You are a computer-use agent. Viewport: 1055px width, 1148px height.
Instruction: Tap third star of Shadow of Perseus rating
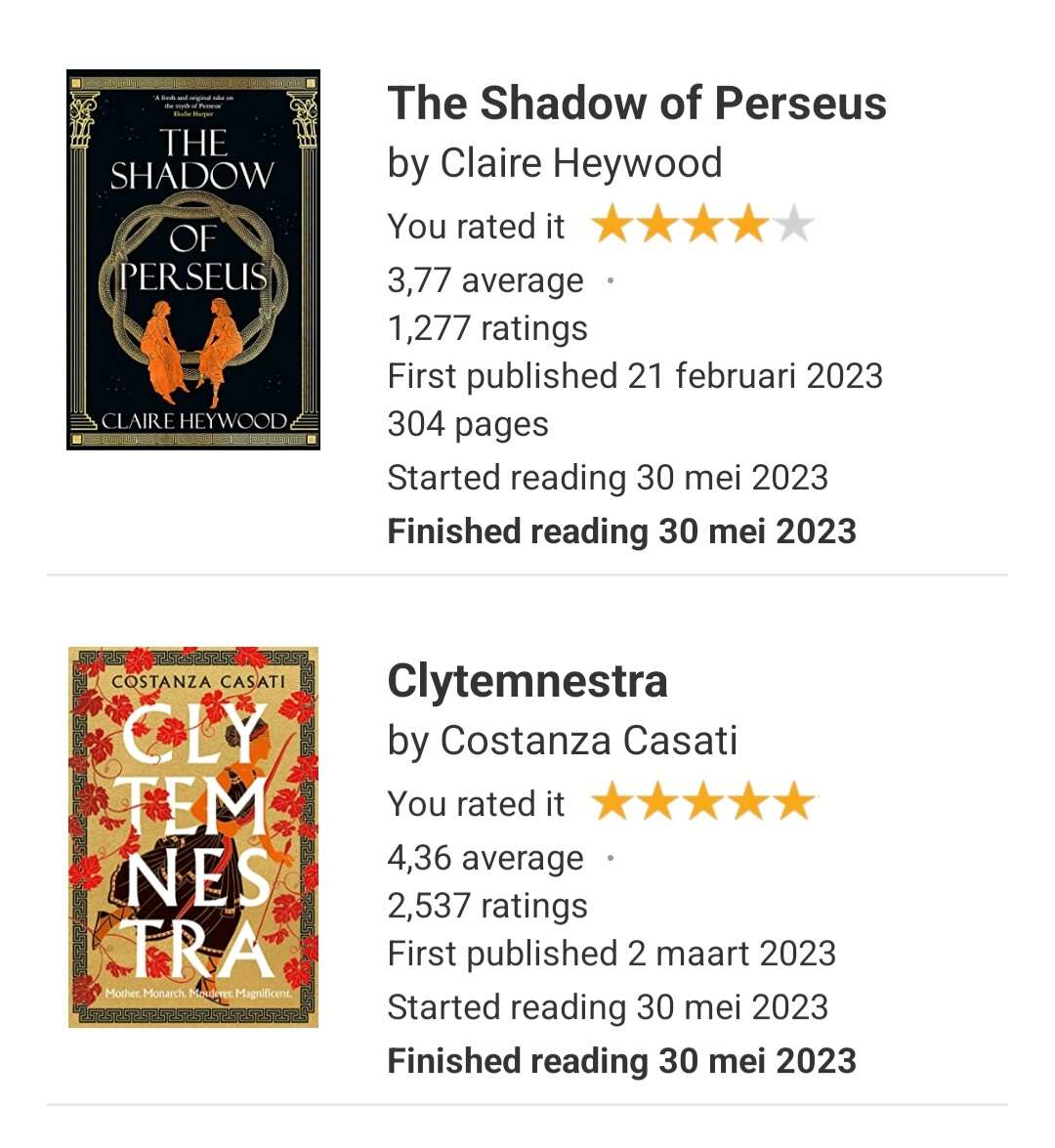point(703,226)
